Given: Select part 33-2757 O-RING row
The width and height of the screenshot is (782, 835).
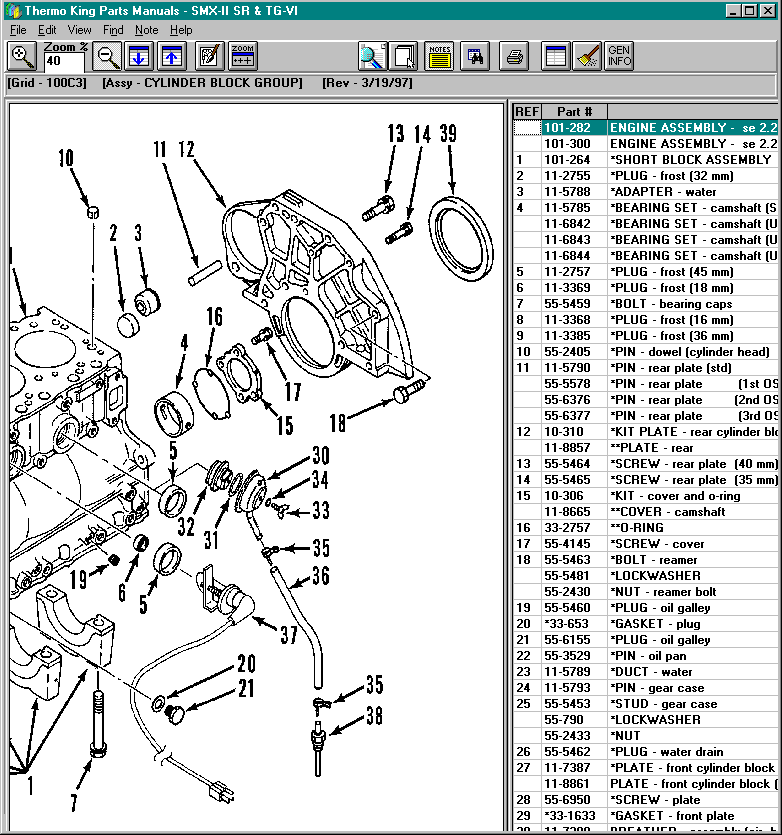Looking at the screenshot, I should point(660,528).
